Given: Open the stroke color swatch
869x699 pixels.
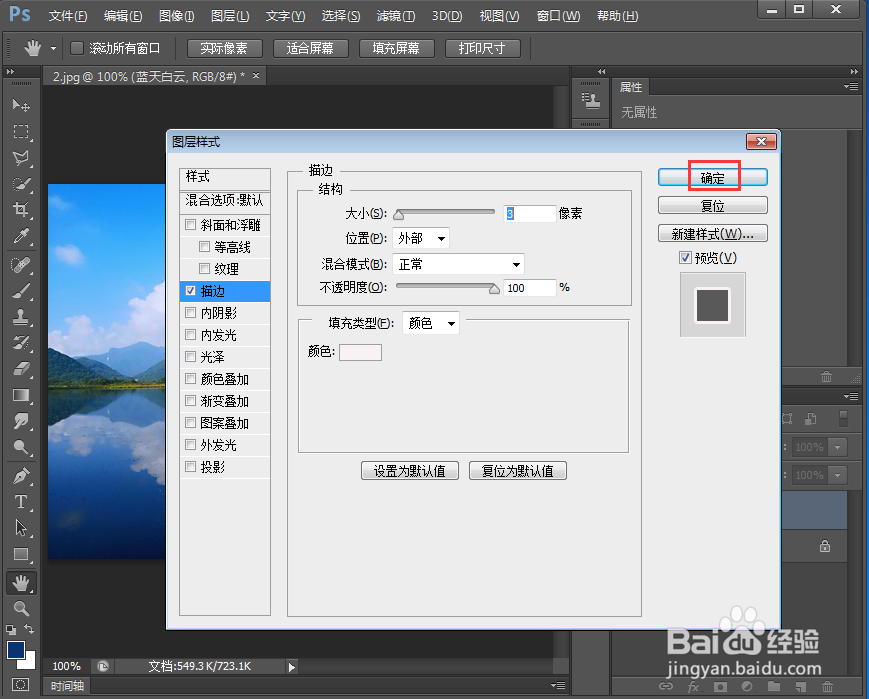Looking at the screenshot, I should pos(360,352).
